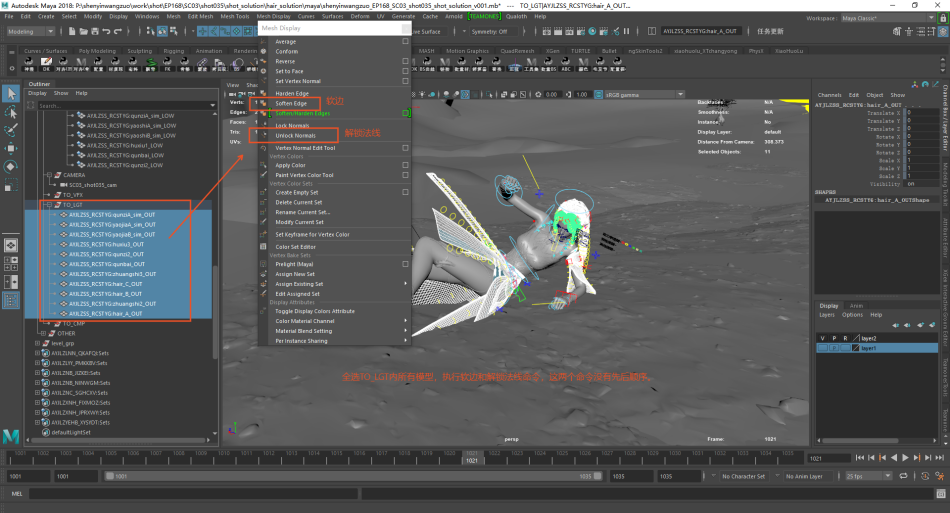
Task: Select Unlock Normals menu entry
Action: pyautogui.click(x=295, y=135)
